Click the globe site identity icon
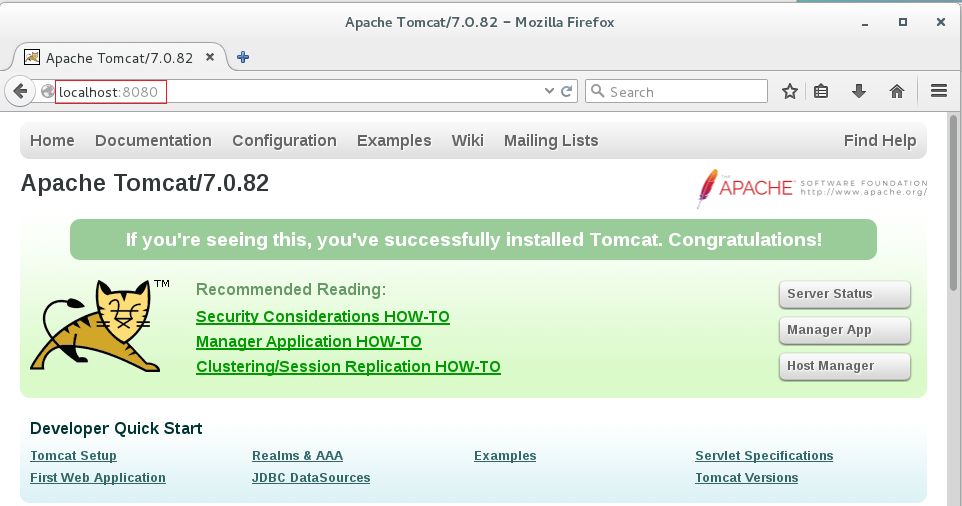962x506 pixels. tap(47, 92)
